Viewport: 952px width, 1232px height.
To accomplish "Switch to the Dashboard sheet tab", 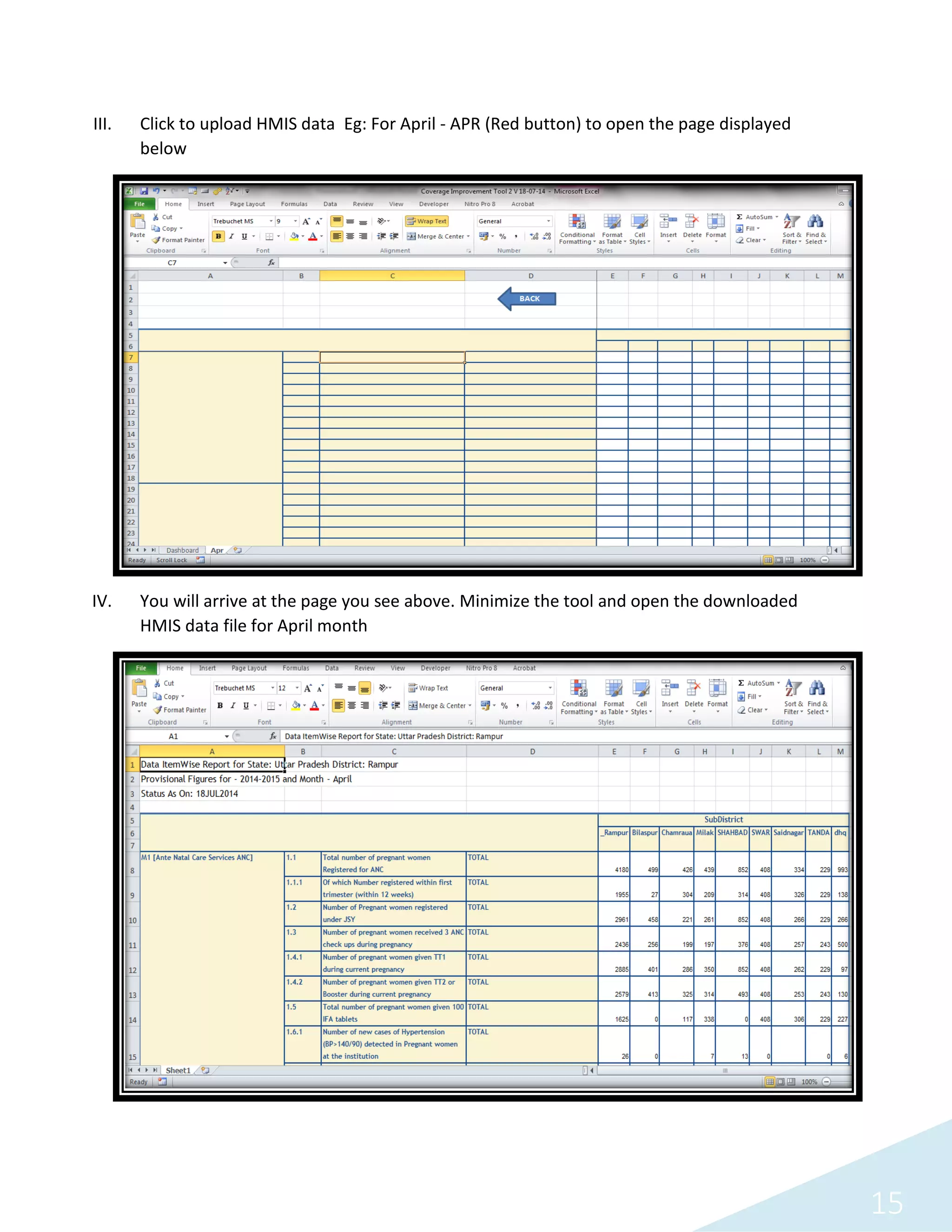I will point(182,550).
